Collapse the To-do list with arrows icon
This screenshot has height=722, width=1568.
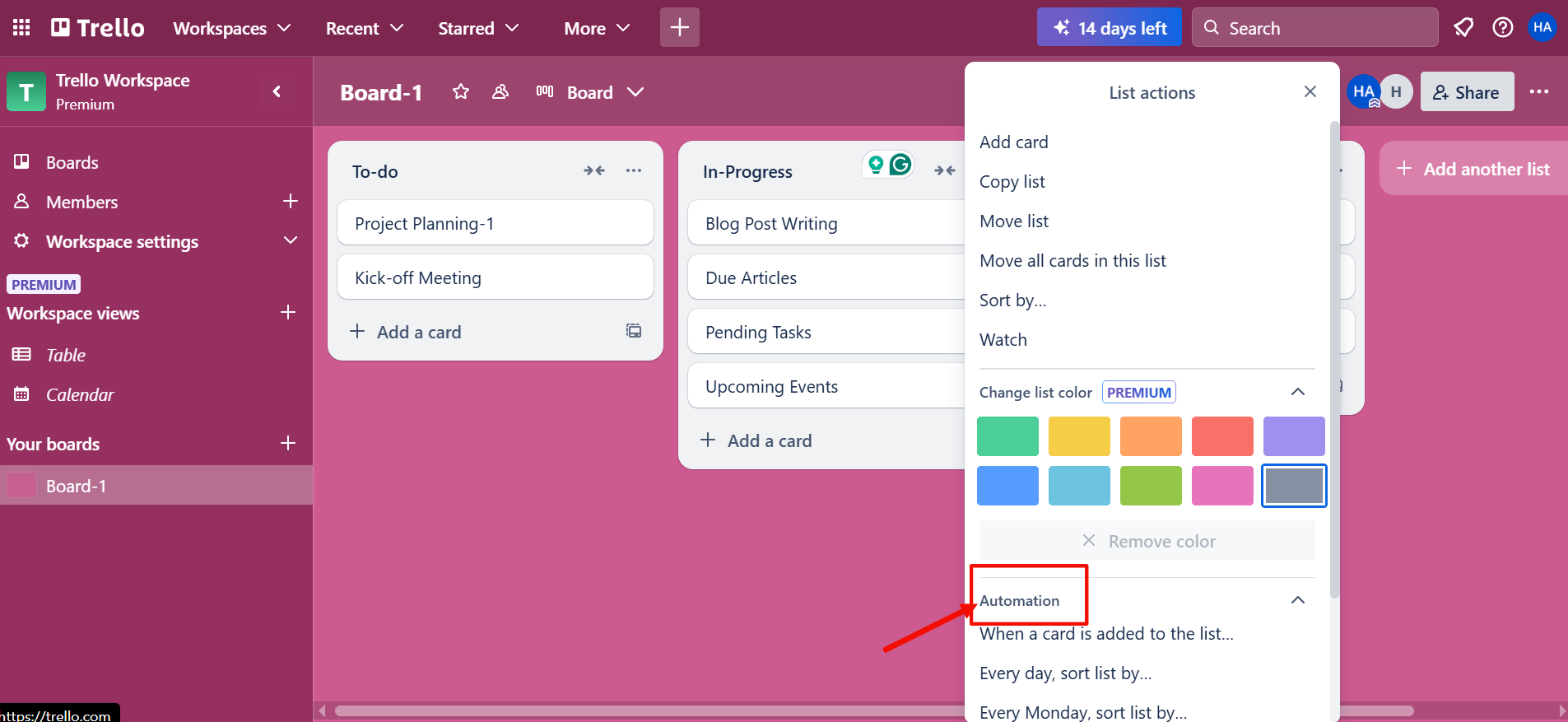click(x=594, y=170)
